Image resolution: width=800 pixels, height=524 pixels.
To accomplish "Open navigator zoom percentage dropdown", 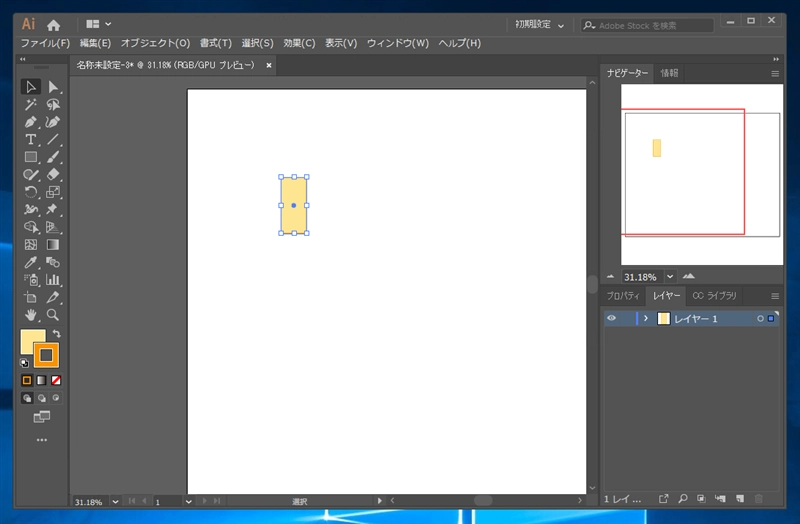I will 670,277.
